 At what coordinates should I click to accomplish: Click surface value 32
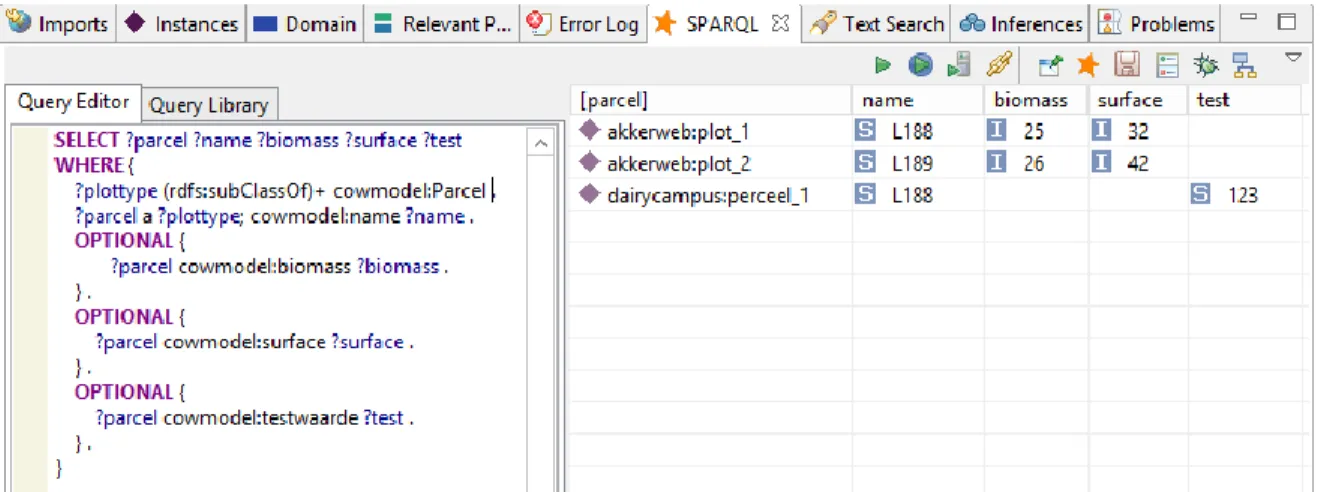click(x=1138, y=131)
